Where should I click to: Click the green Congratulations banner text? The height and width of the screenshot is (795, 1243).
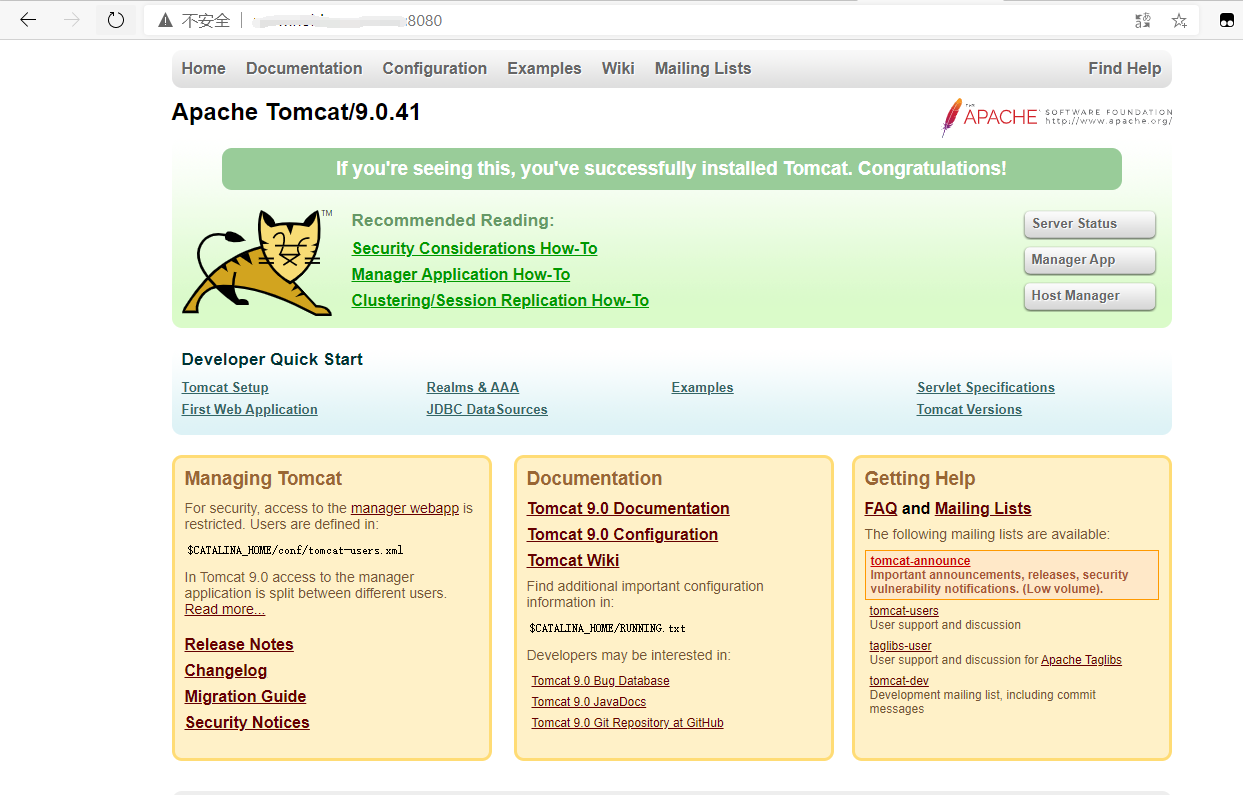[671, 169]
